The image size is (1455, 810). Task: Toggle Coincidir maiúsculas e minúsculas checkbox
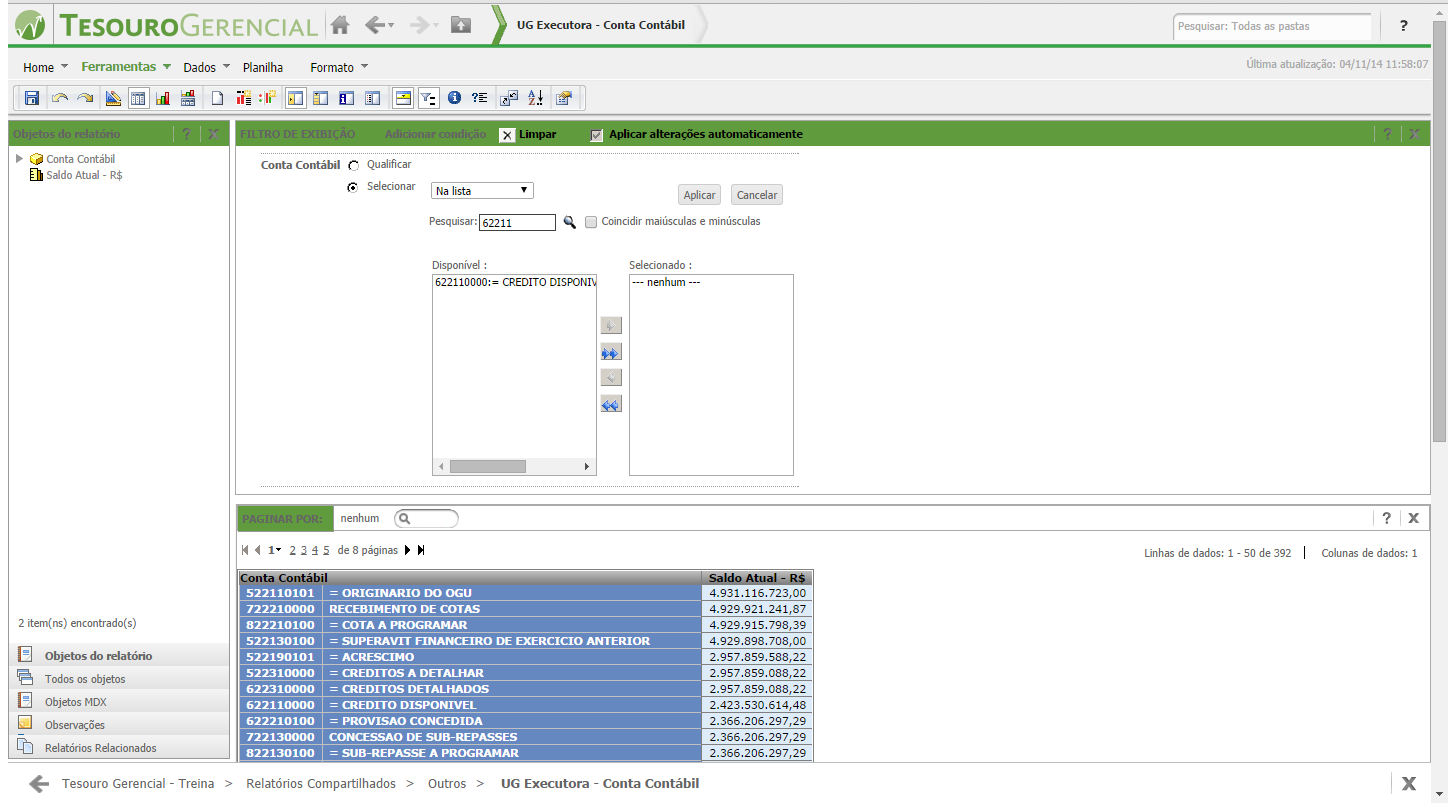coord(591,222)
